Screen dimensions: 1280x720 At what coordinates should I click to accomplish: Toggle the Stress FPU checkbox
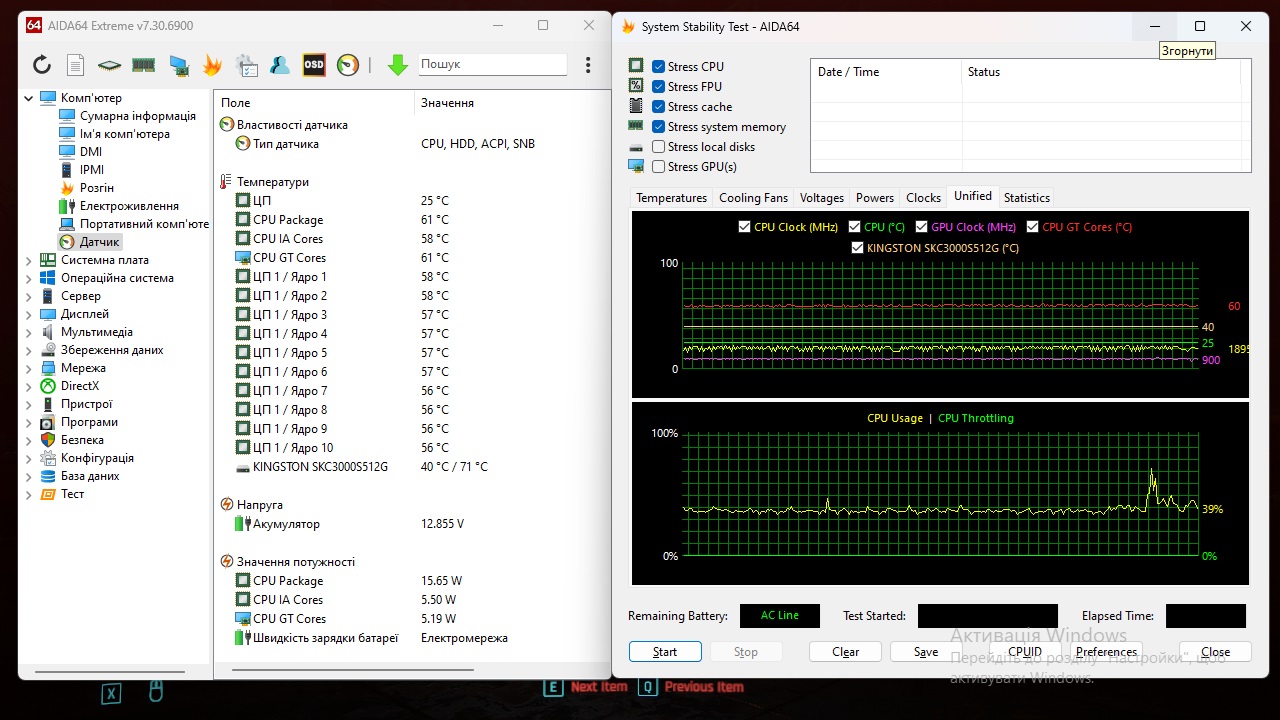click(x=658, y=87)
